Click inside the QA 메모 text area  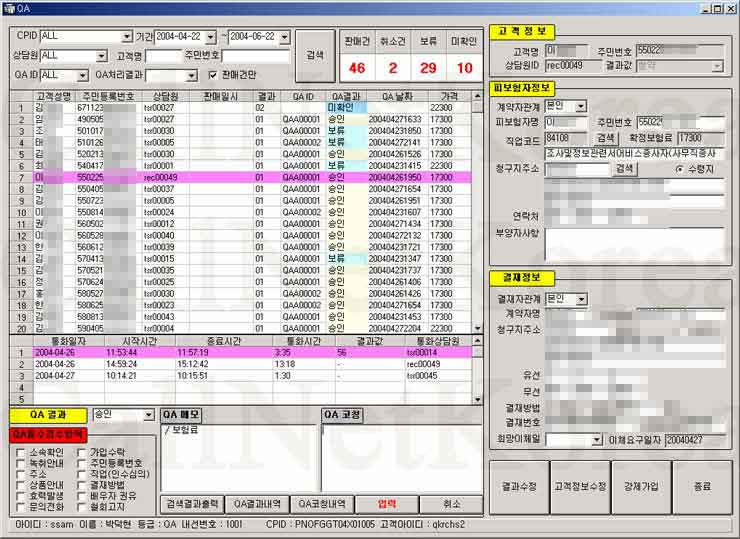236,460
